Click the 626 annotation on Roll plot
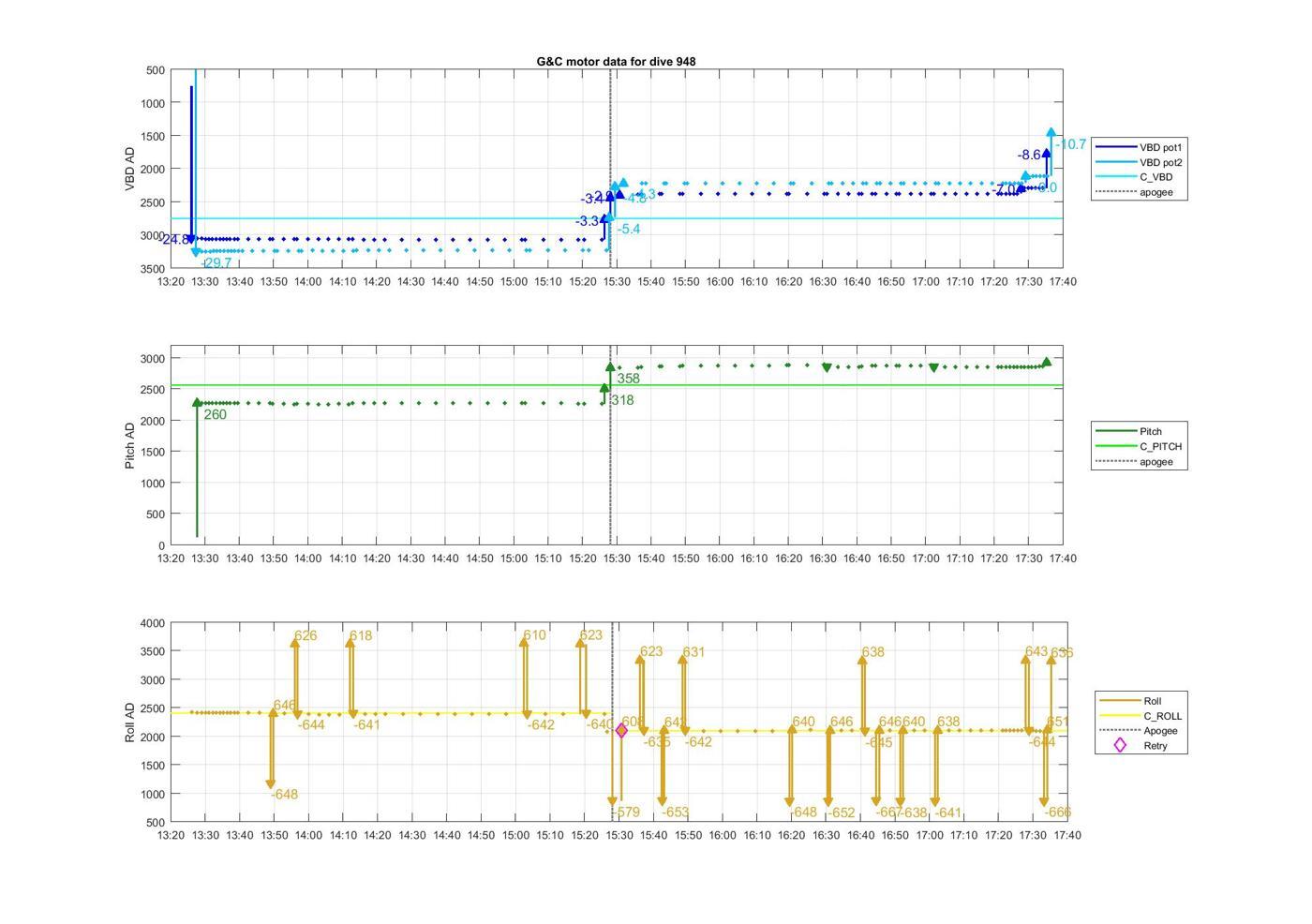1312x924 pixels. tap(306, 636)
